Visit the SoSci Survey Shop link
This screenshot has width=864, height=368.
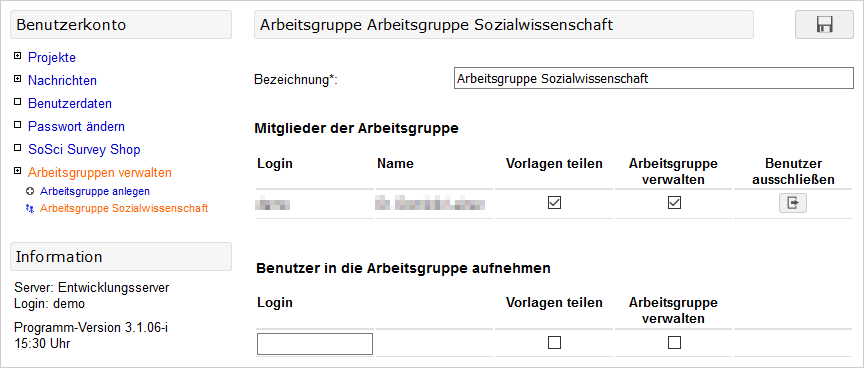tap(84, 149)
